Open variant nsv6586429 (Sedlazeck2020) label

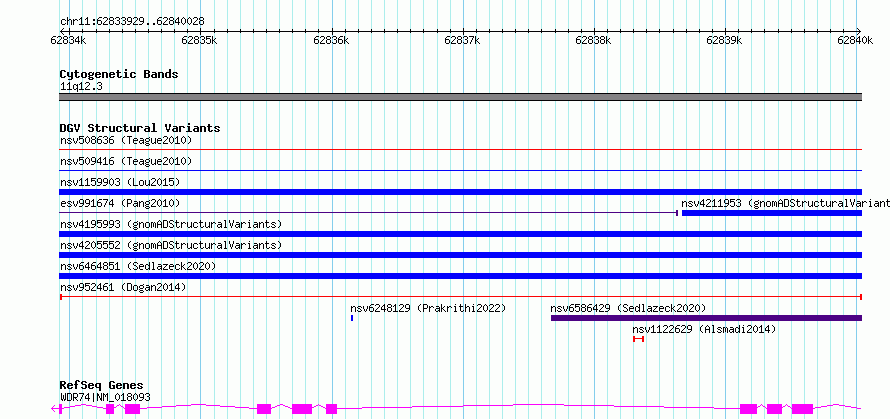click(628, 308)
